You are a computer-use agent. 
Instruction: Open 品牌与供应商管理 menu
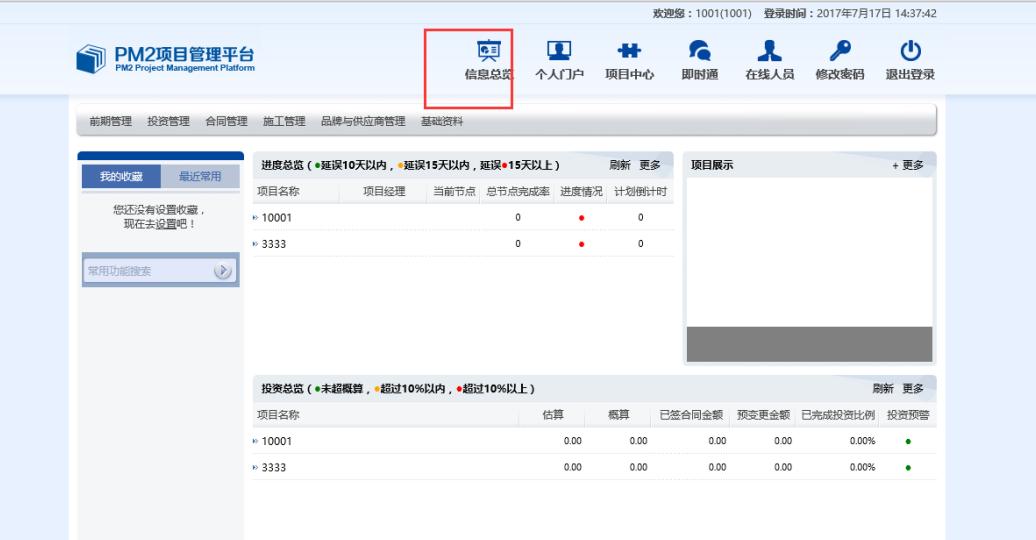point(363,122)
